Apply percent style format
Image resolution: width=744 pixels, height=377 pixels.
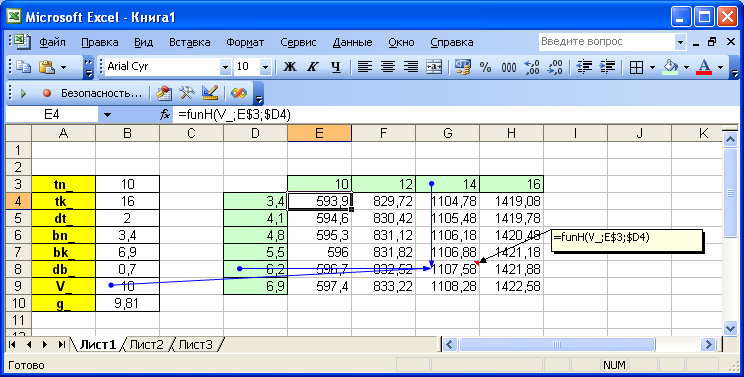[x=485, y=67]
